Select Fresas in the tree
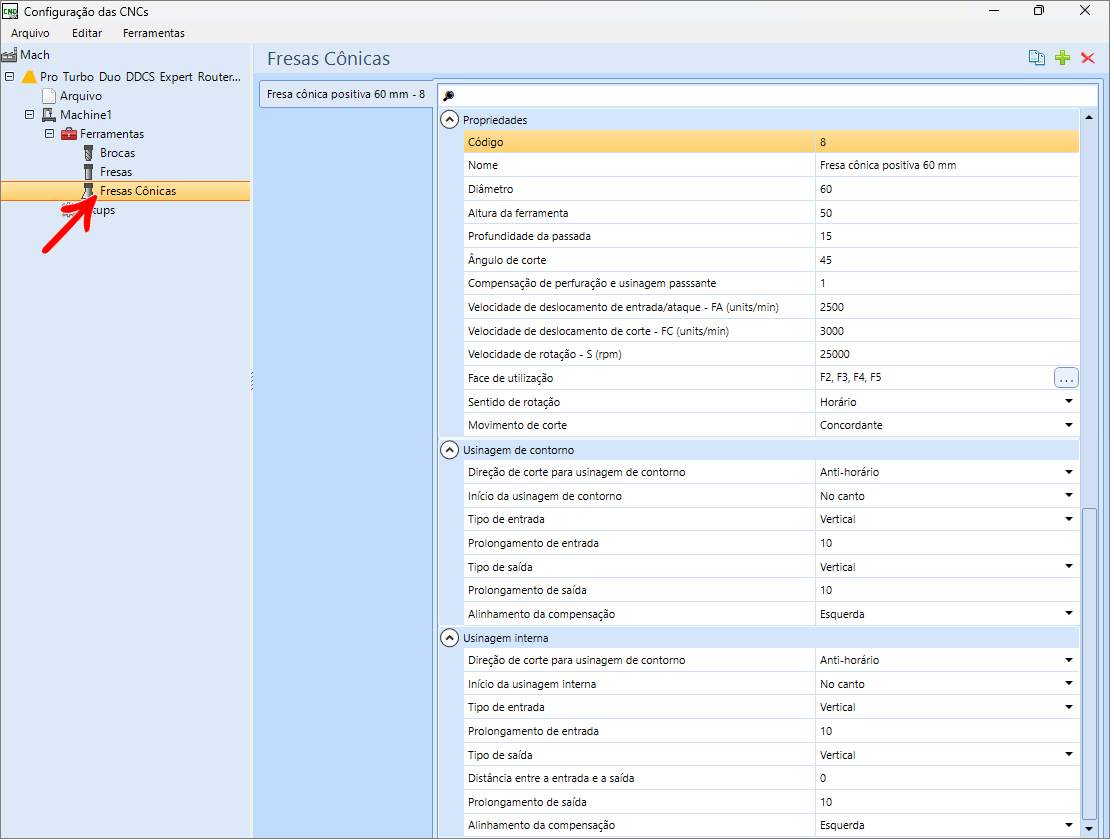Viewport: 1114px width, 840px height. coord(116,172)
